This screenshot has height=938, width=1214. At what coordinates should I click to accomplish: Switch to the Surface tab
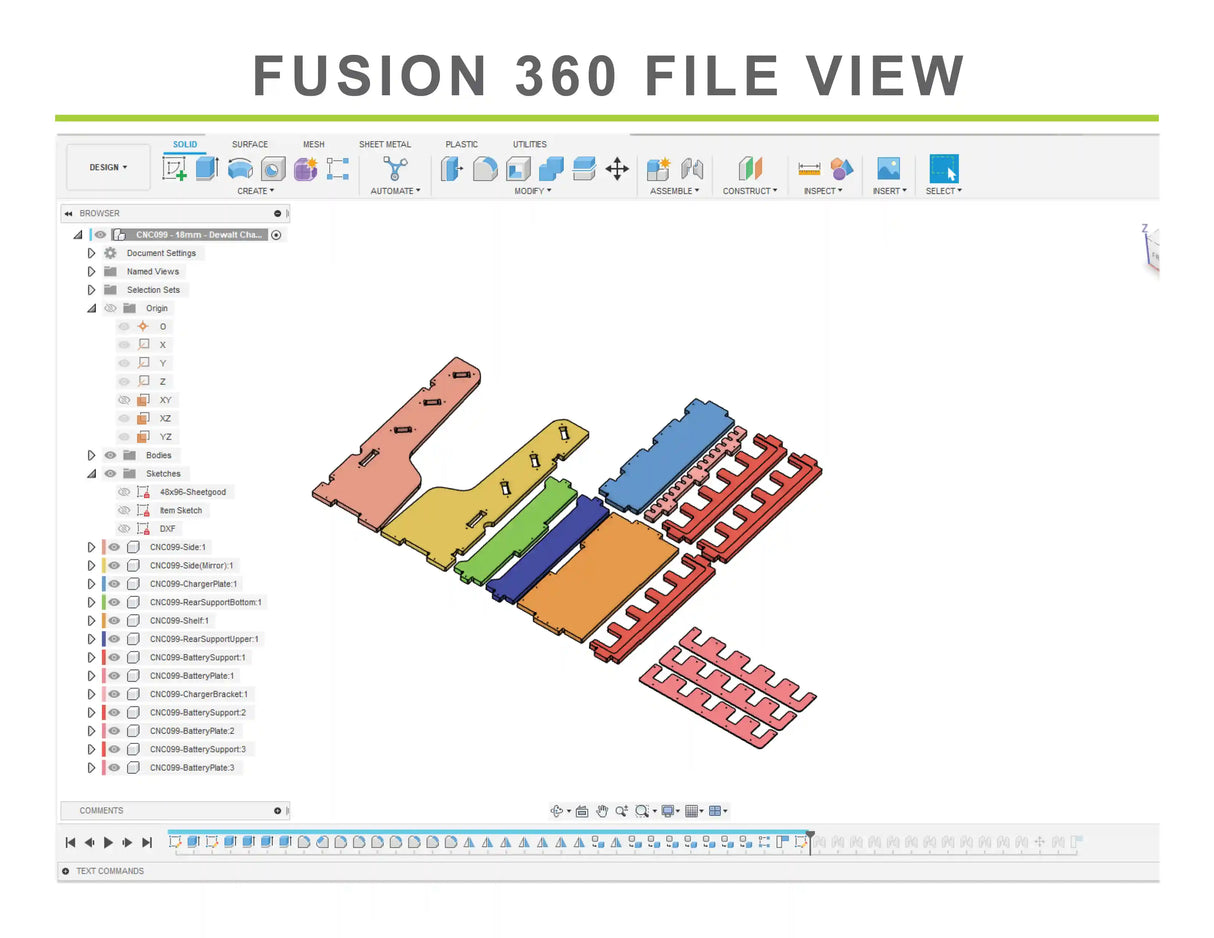[250, 144]
